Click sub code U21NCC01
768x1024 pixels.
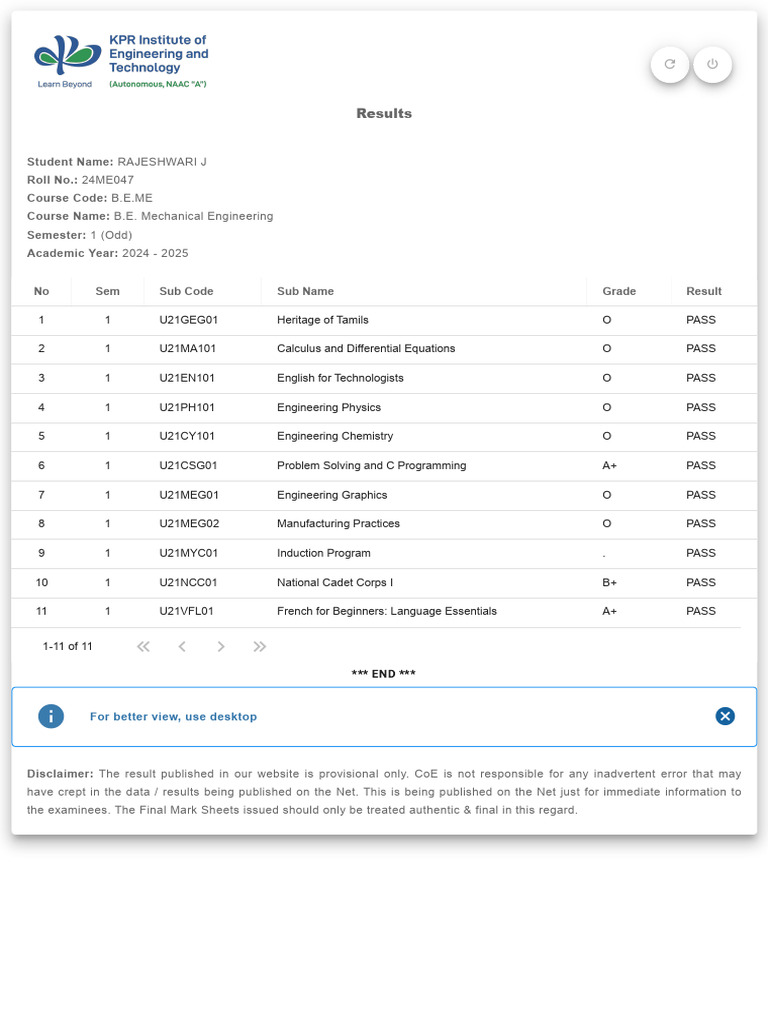click(x=188, y=583)
